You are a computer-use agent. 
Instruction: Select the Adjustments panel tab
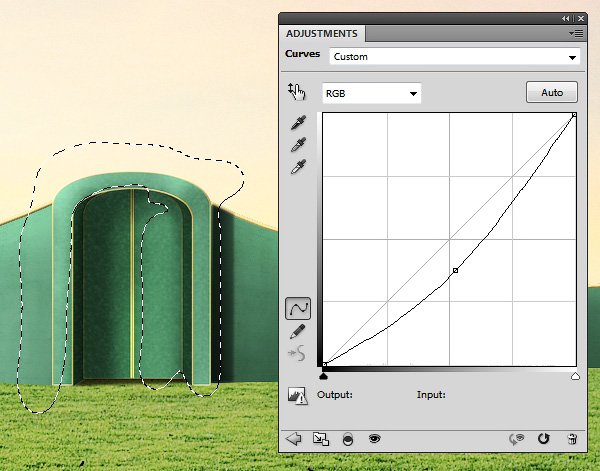pos(320,34)
